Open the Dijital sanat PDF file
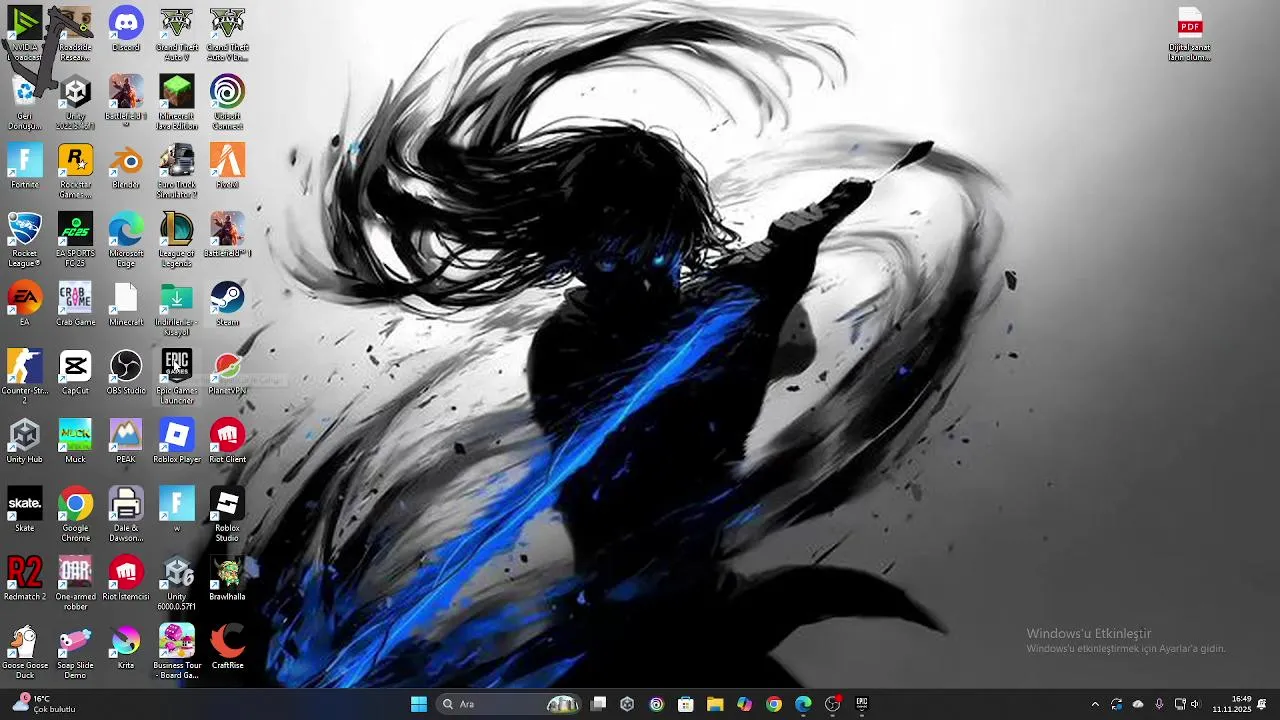This screenshot has width=1280, height=720. (1190, 34)
